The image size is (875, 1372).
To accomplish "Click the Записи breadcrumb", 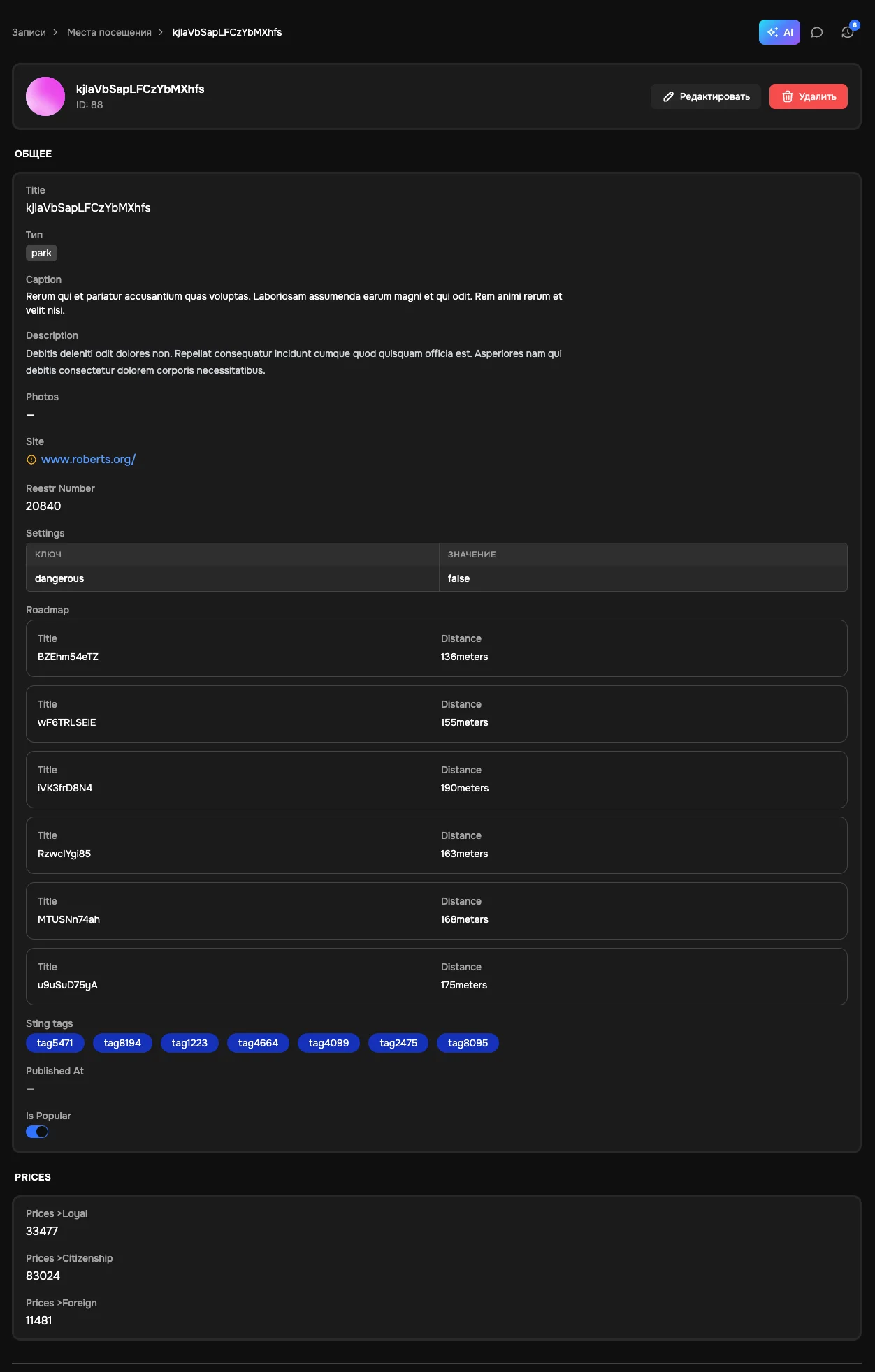I will [x=29, y=32].
